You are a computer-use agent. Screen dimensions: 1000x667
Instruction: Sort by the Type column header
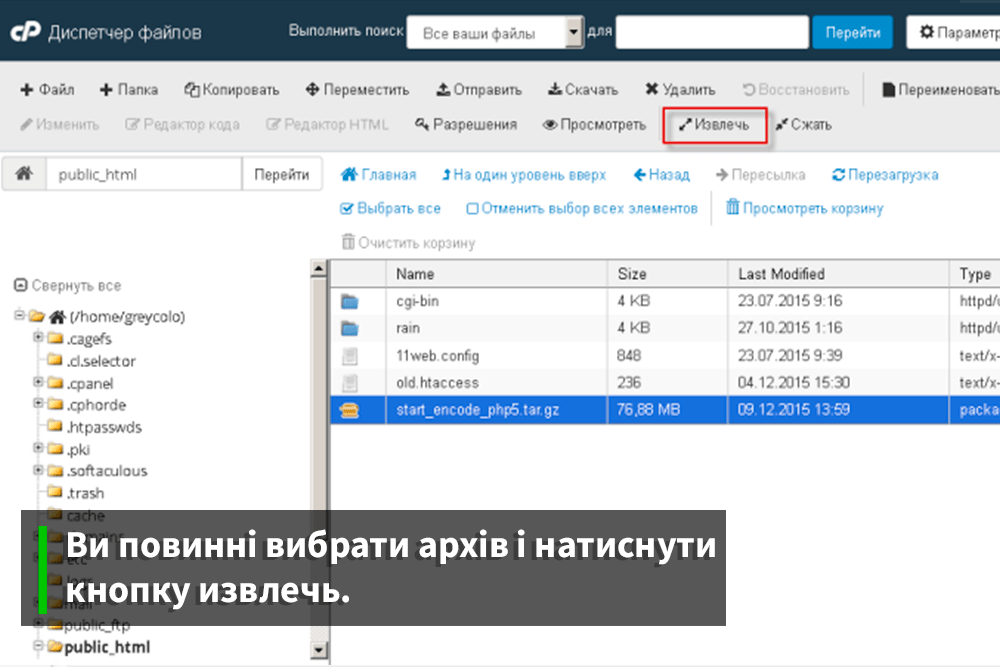pyautogui.click(x=974, y=274)
